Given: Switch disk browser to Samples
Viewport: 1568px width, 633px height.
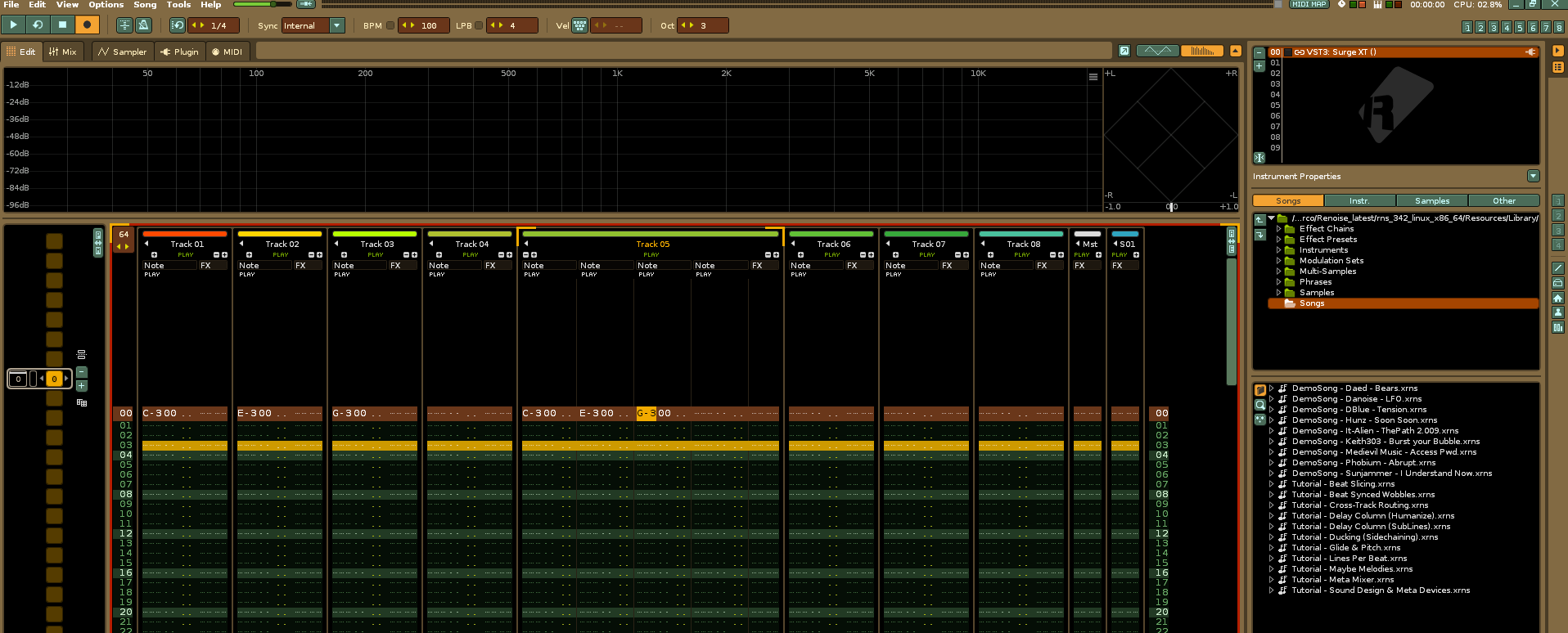Looking at the screenshot, I should [x=1432, y=200].
